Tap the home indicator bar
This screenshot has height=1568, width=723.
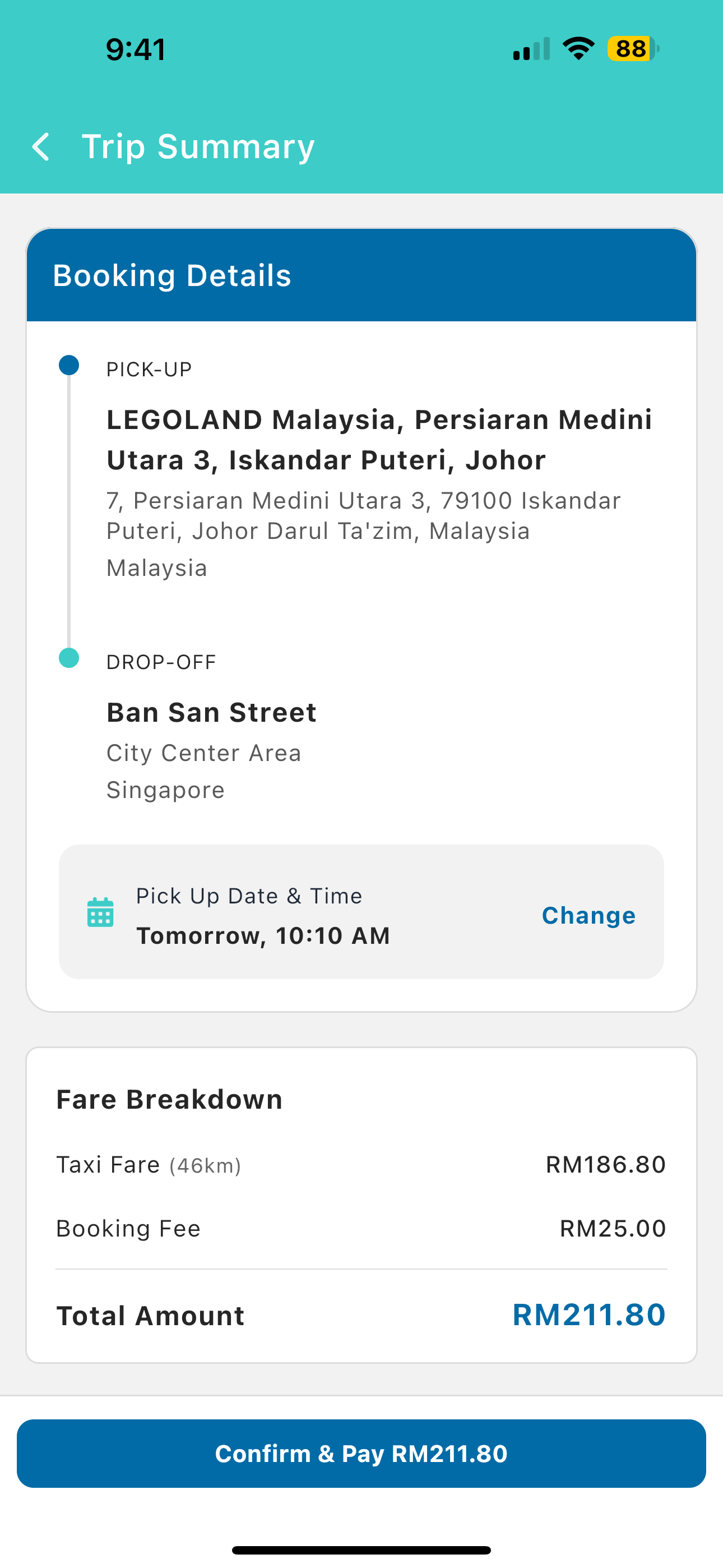[361, 1549]
